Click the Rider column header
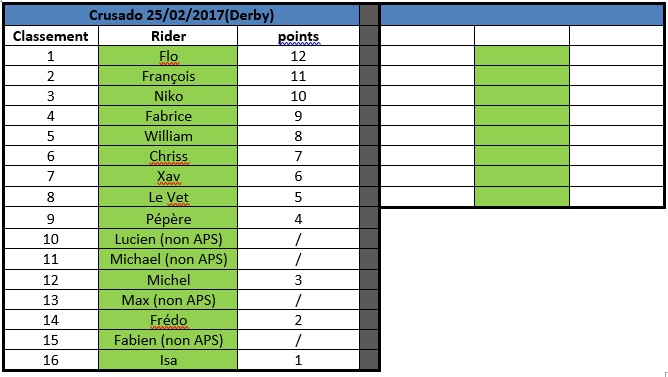The width and height of the screenshot is (668, 377). [x=168, y=36]
